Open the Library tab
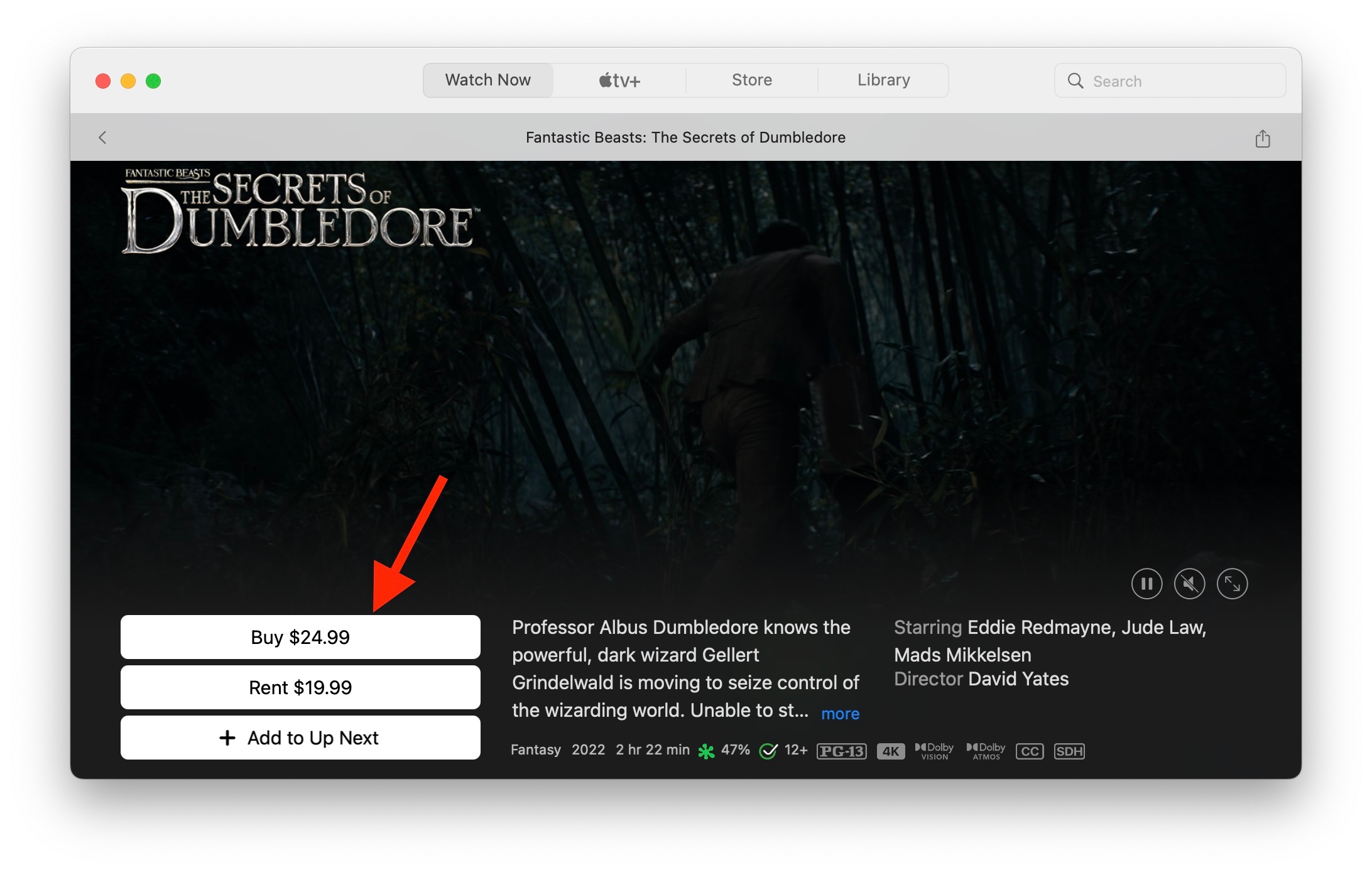Image resolution: width=1372 pixels, height=872 pixels. click(883, 80)
